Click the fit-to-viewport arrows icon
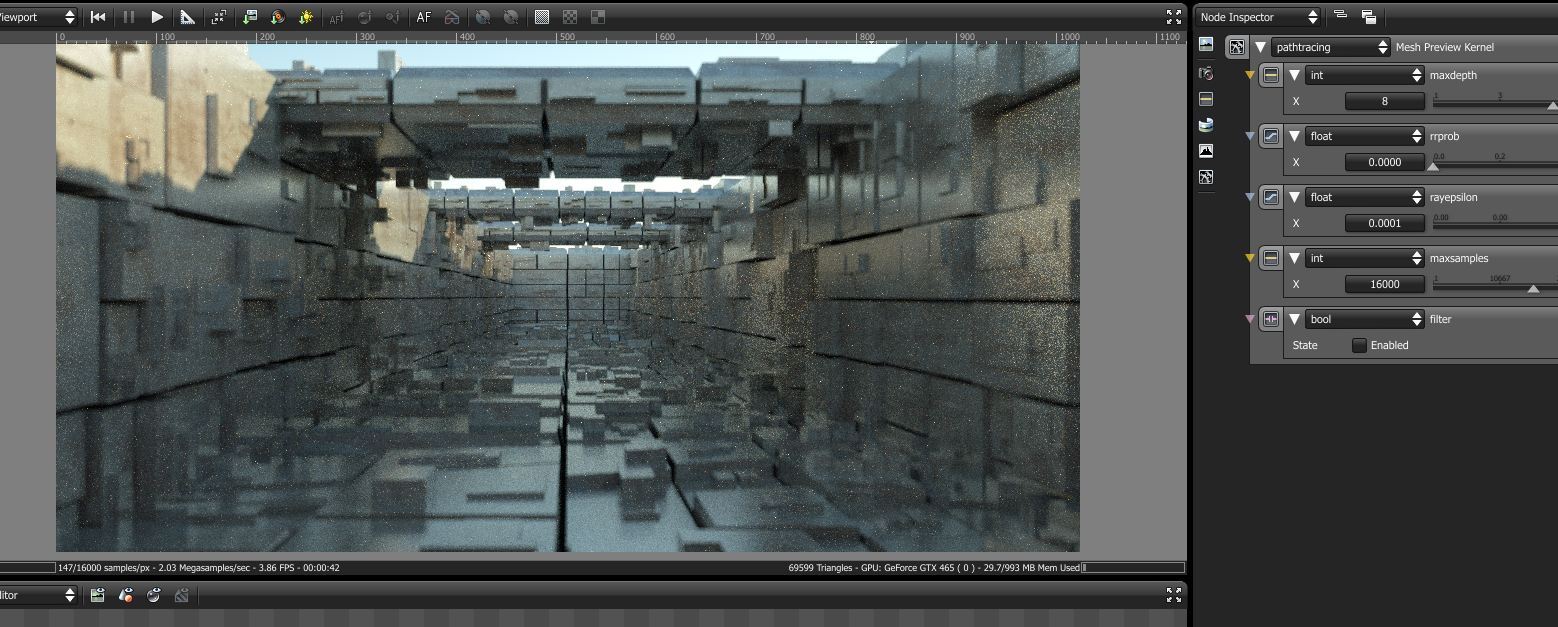Screen dimensions: 1558x627 [x=219, y=17]
